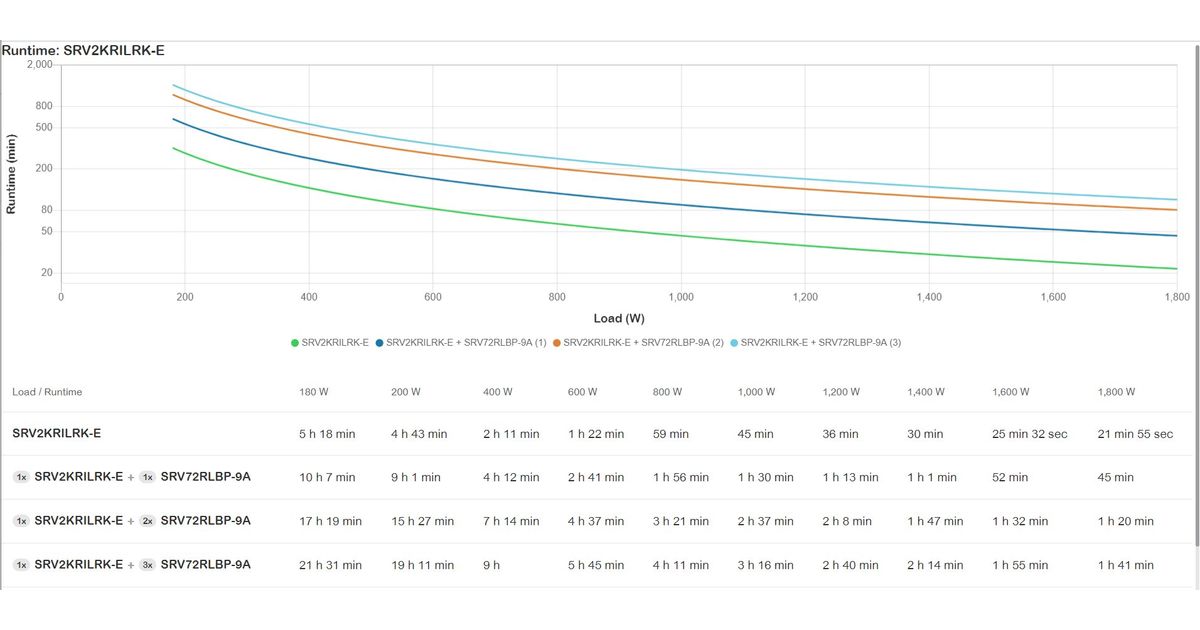The image size is (1200, 630).
Task: Click the Load / Runtime header cell
Action: pyautogui.click(x=47, y=392)
